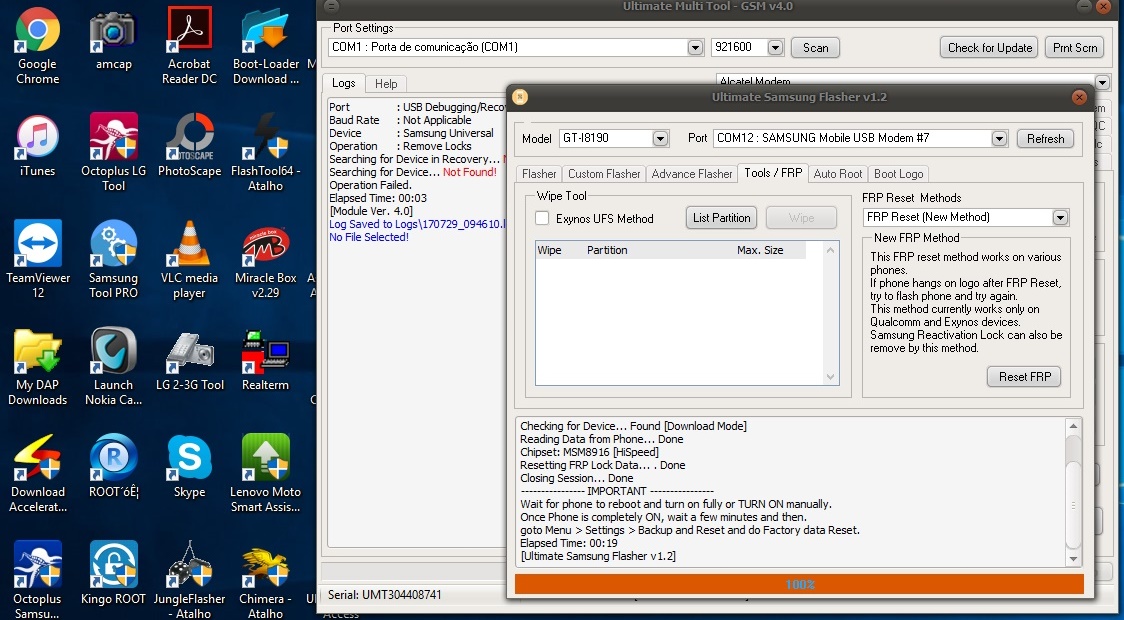The width and height of the screenshot is (1124, 620).
Task: Open COM1 port selection dropdown in Multi Tool
Action: (695, 47)
